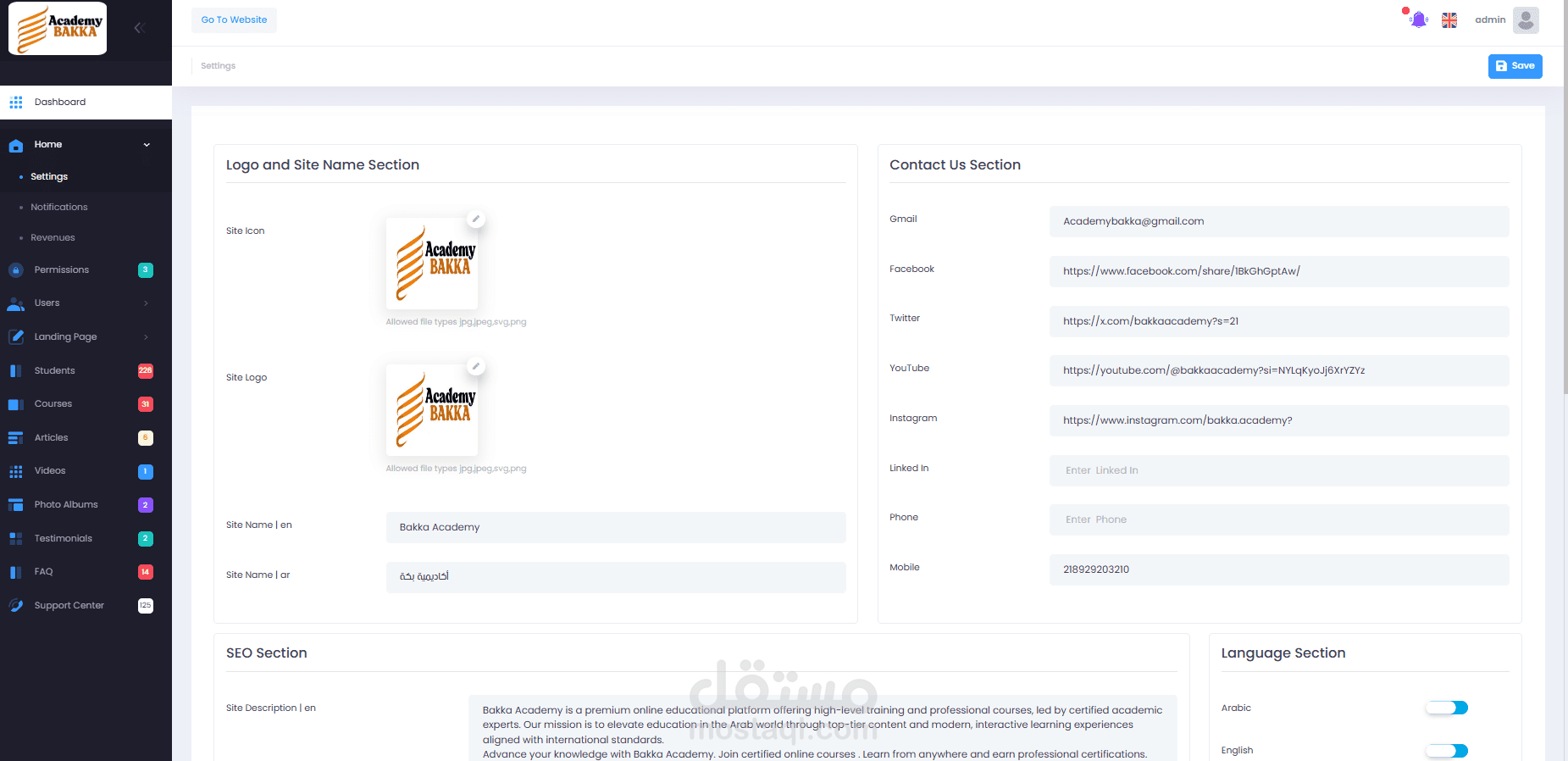Click the Site Icon image thumbnail
This screenshot has height=761, width=1568.
(432, 264)
